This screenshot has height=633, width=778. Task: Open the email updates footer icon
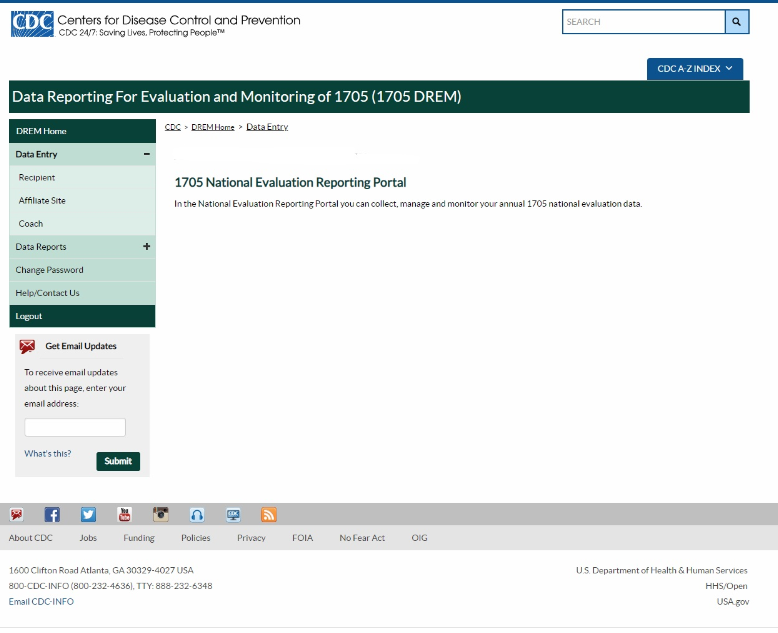click(16, 514)
